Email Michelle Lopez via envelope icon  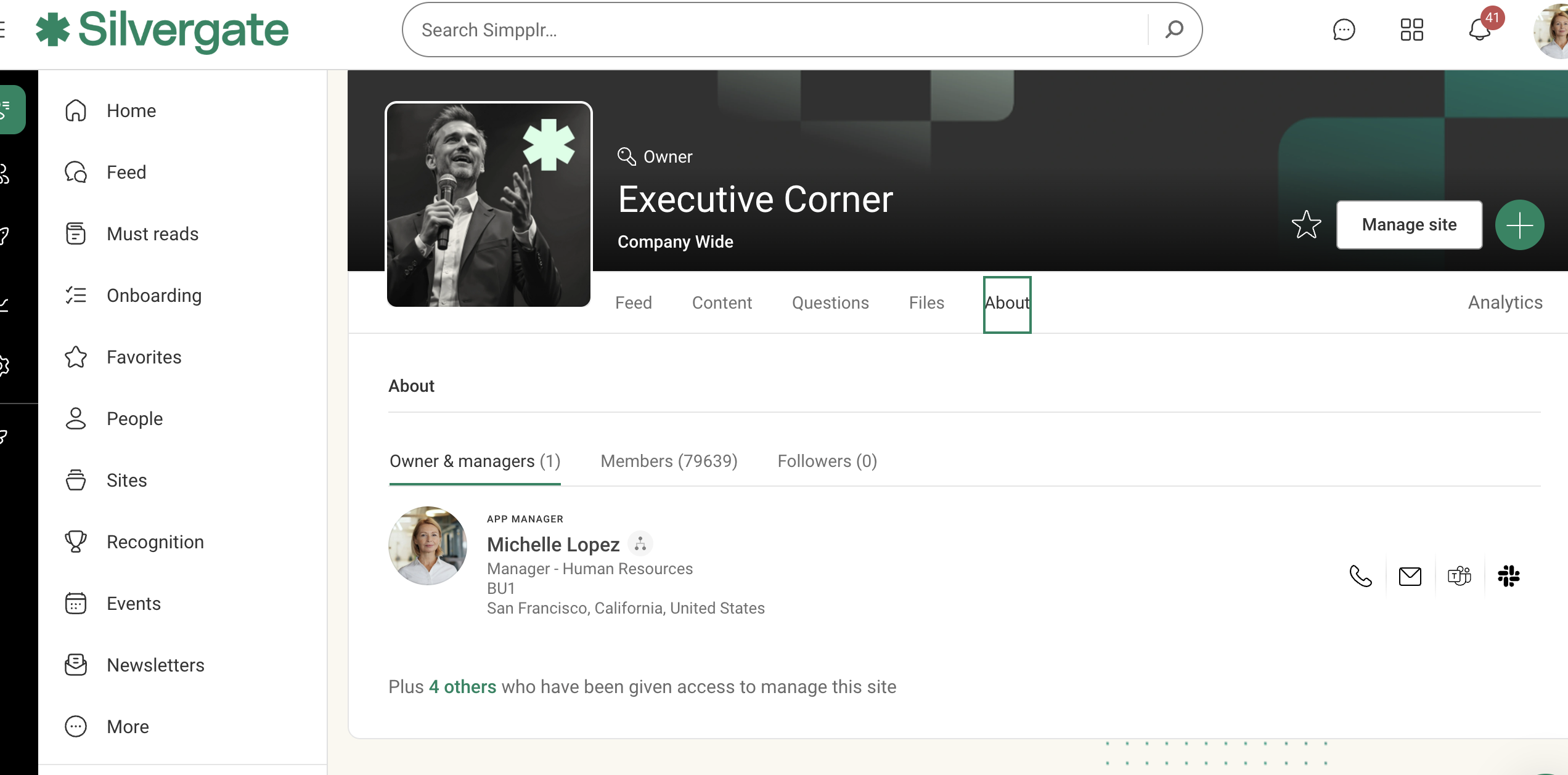pyautogui.click(x=1410, y=577)
